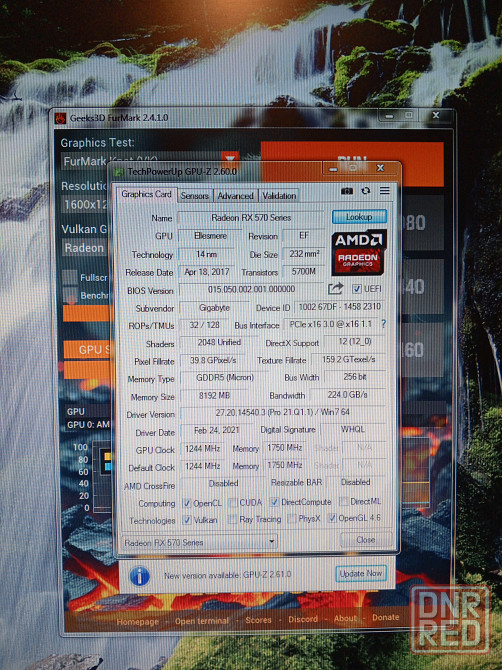Click the Digital Signature value WHQL

coord(352,429)
